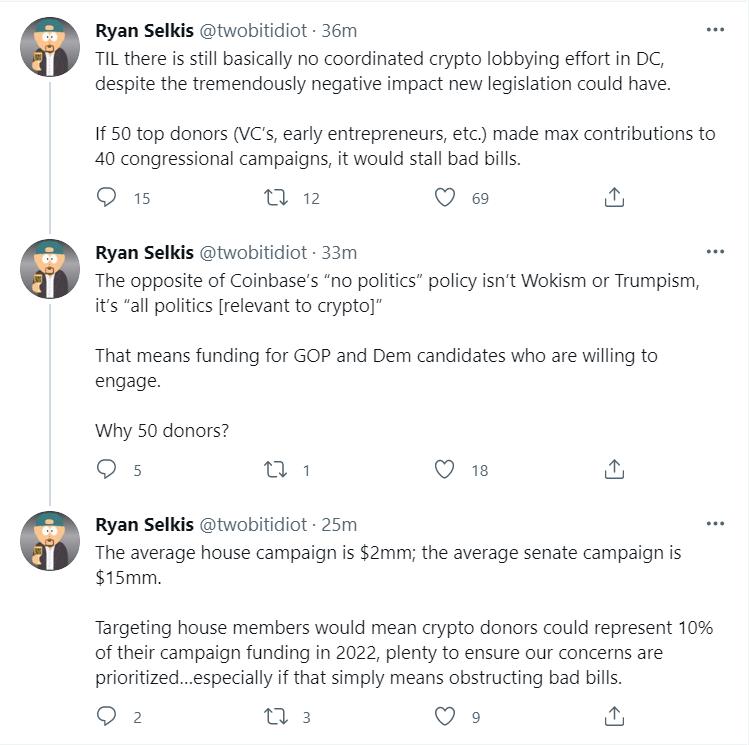Reply to the crypto lobbying tweet
The image size is (749, 745).
click(107, 198)
